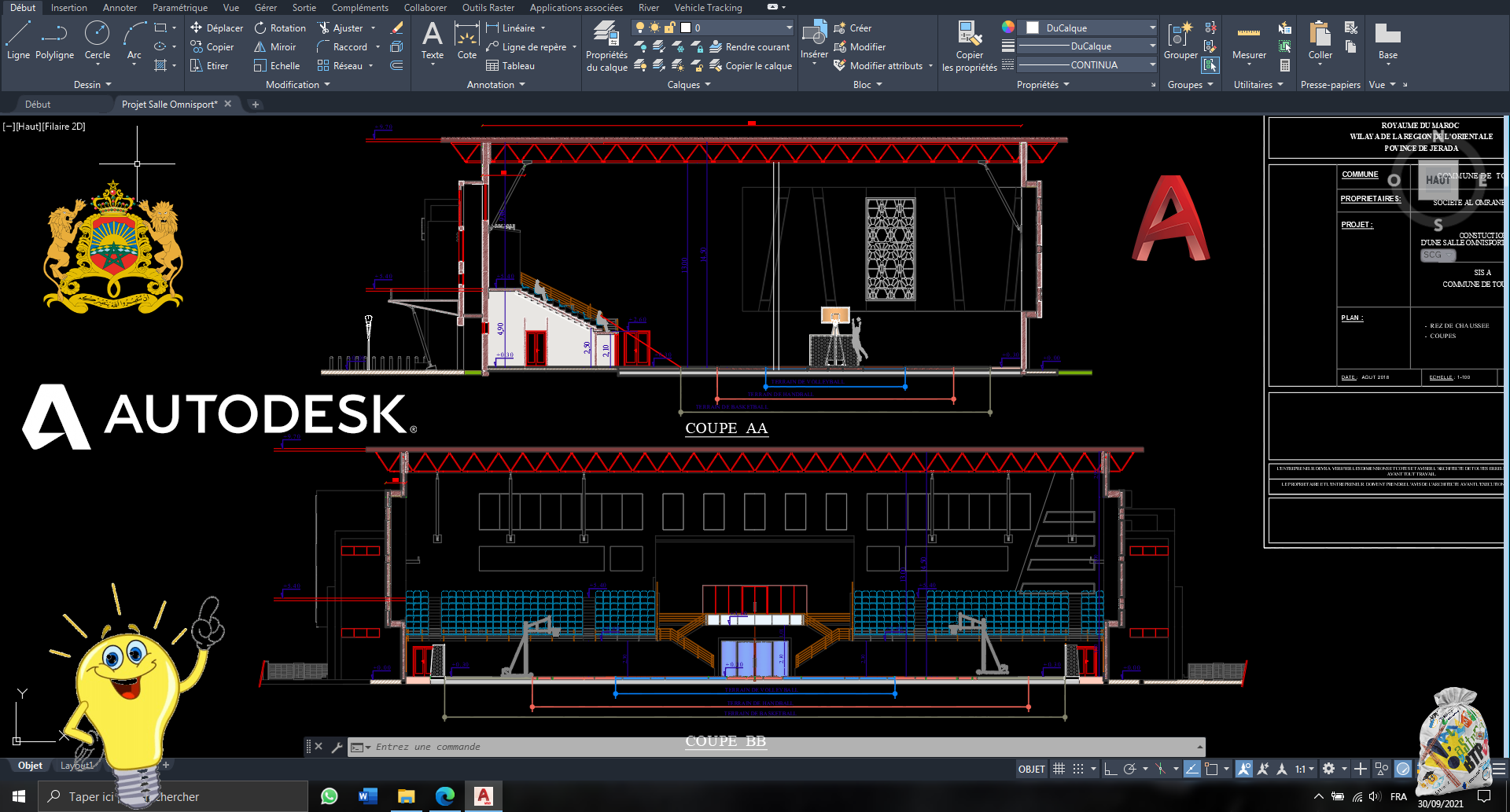Click the white layer color swatch
Screen dimensions: 1510x812
pos(686,28)
